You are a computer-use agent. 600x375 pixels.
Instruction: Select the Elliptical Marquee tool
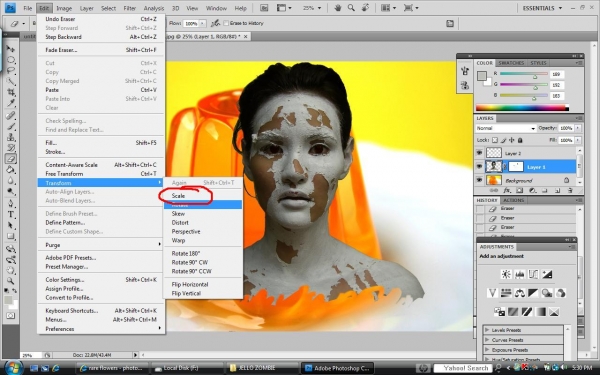pyautogui.click(x=11, y=60)
